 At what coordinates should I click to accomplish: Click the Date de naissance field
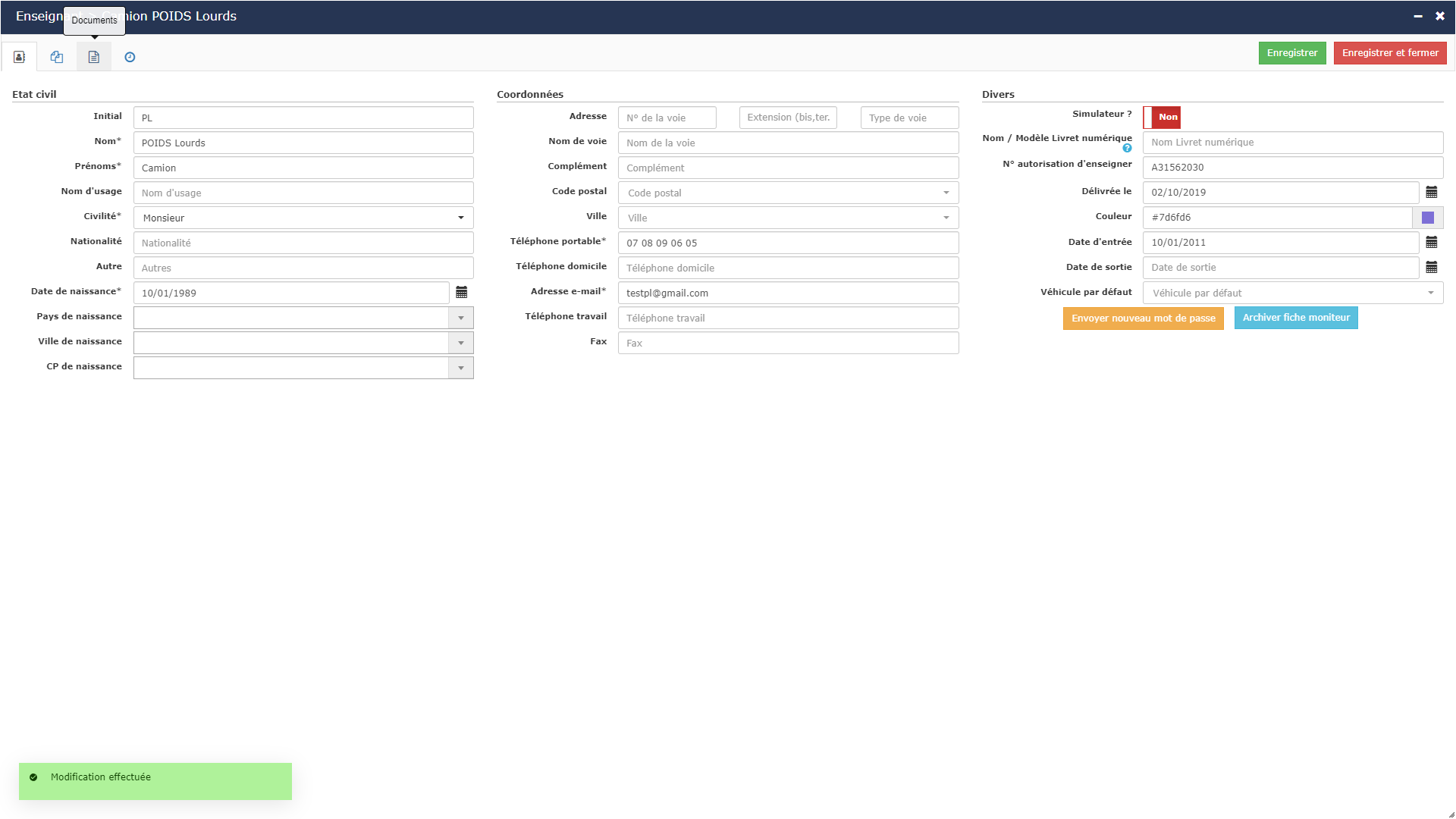[x=291, y=293]
